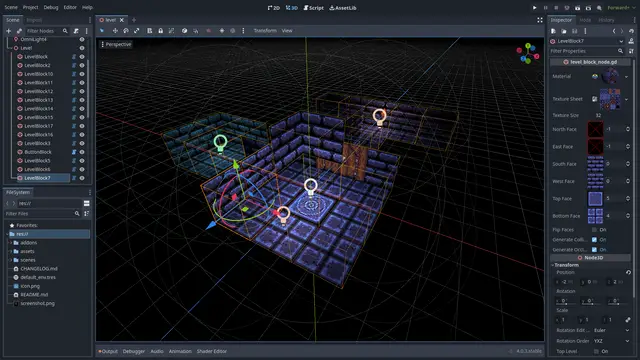640x360 pixels.
Task: Disable Generate Collision checkbox
Action: pos(595,240)
